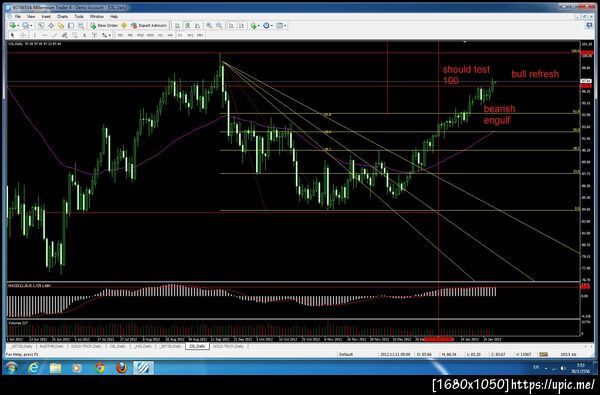Open the Help menu
Screen dimensions: 600x395
[114, 17]
